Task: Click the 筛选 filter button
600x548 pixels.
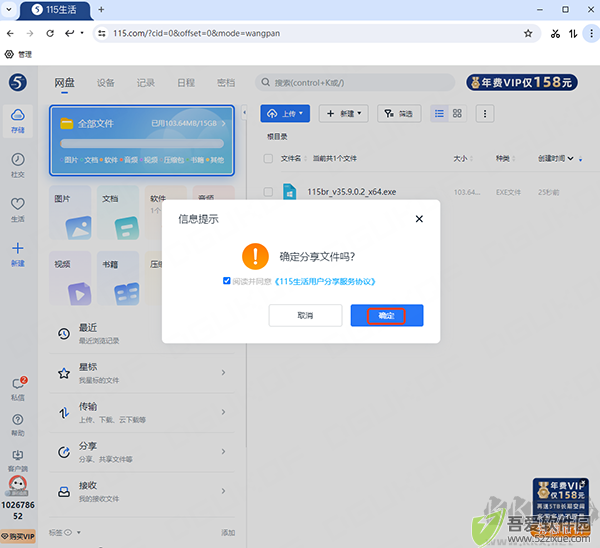Action: coord(399,114)
